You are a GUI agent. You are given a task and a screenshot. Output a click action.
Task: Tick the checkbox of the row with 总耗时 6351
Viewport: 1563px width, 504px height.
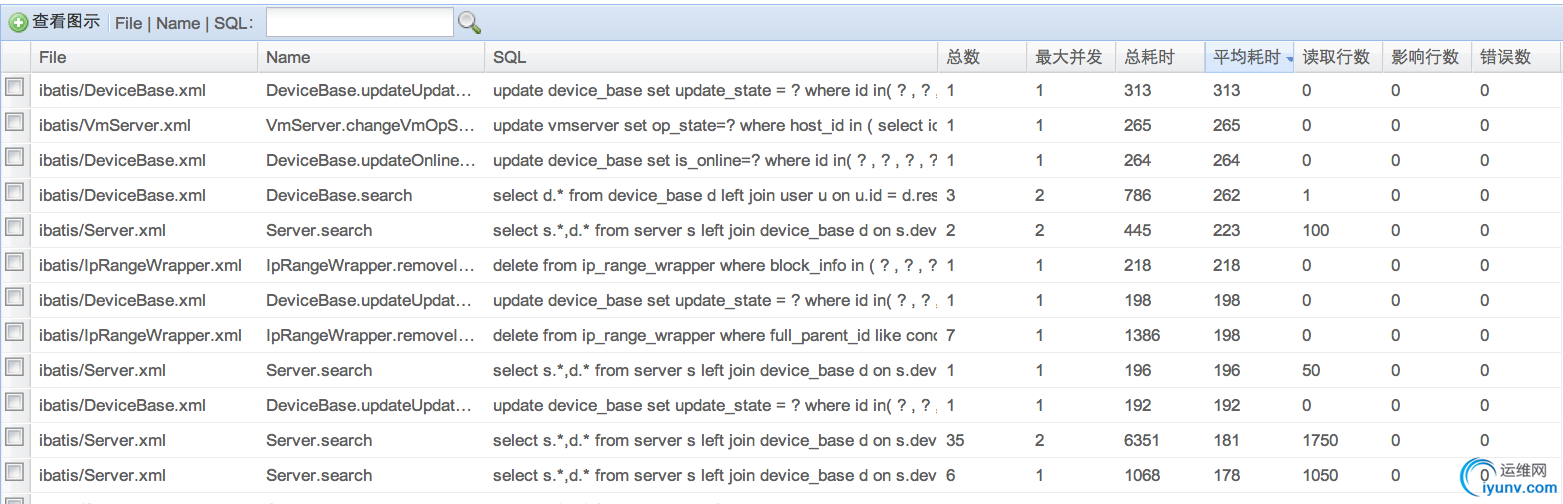[15, 439]
